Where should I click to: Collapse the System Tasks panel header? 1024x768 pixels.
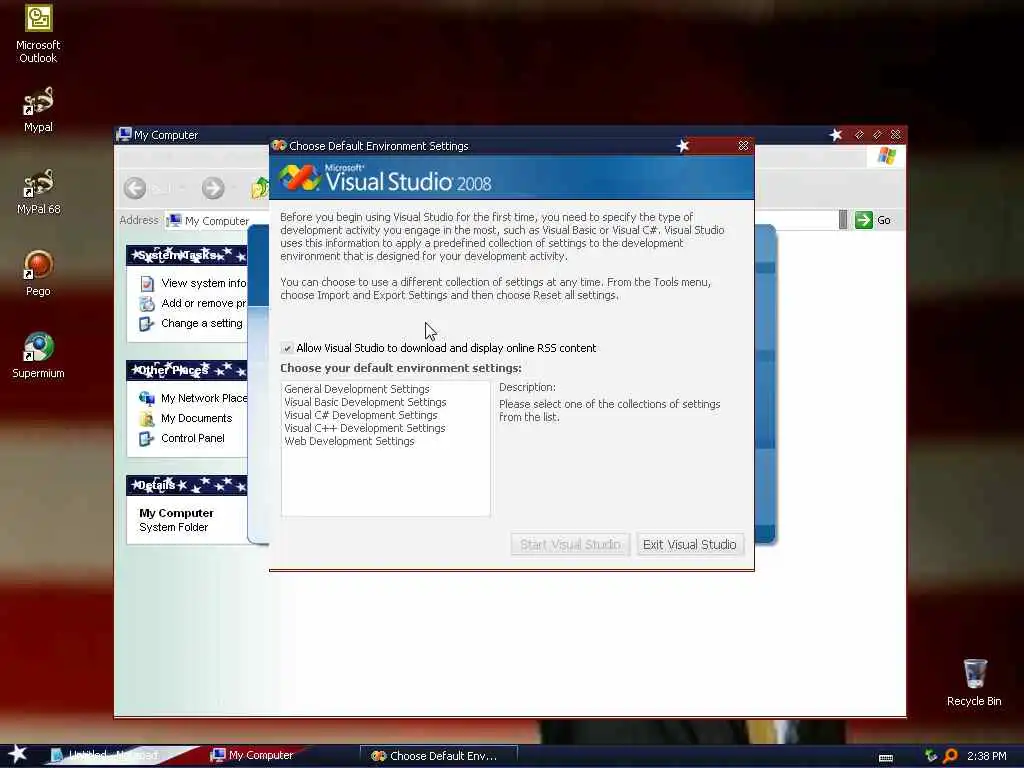pos(187,255)
